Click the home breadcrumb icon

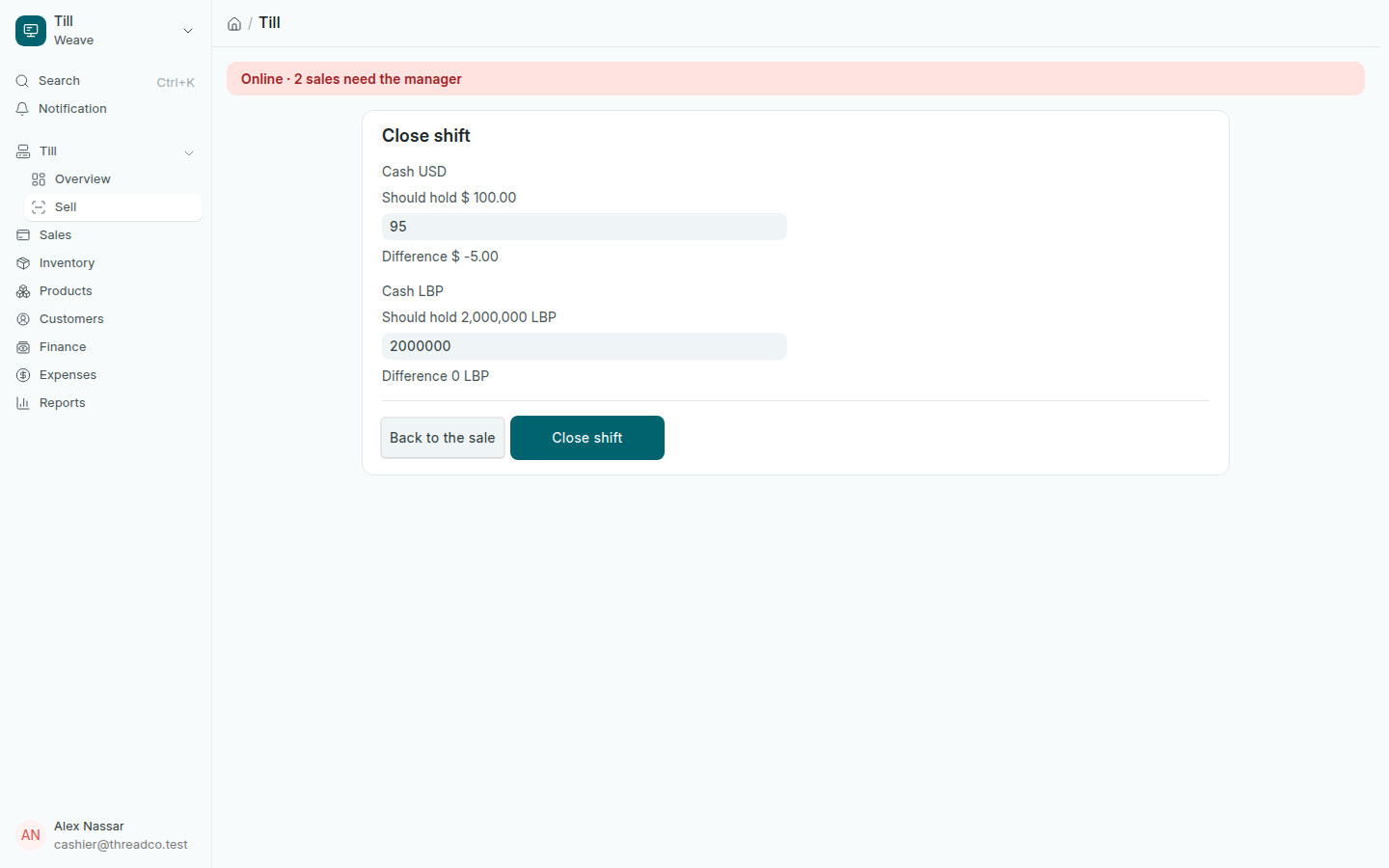pyautogui.click(x=234, y=24)
